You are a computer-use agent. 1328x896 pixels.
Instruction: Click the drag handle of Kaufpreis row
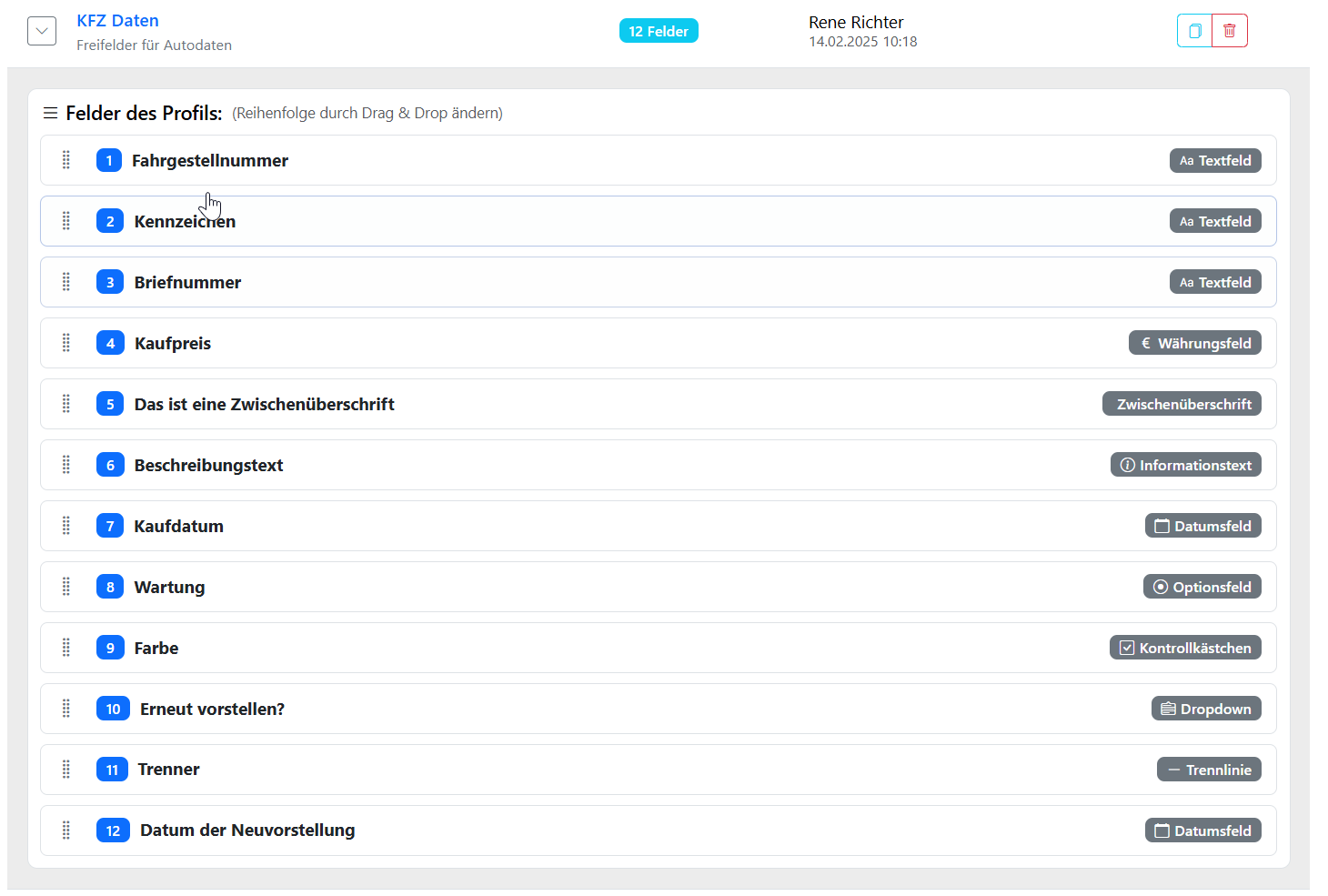66,343
